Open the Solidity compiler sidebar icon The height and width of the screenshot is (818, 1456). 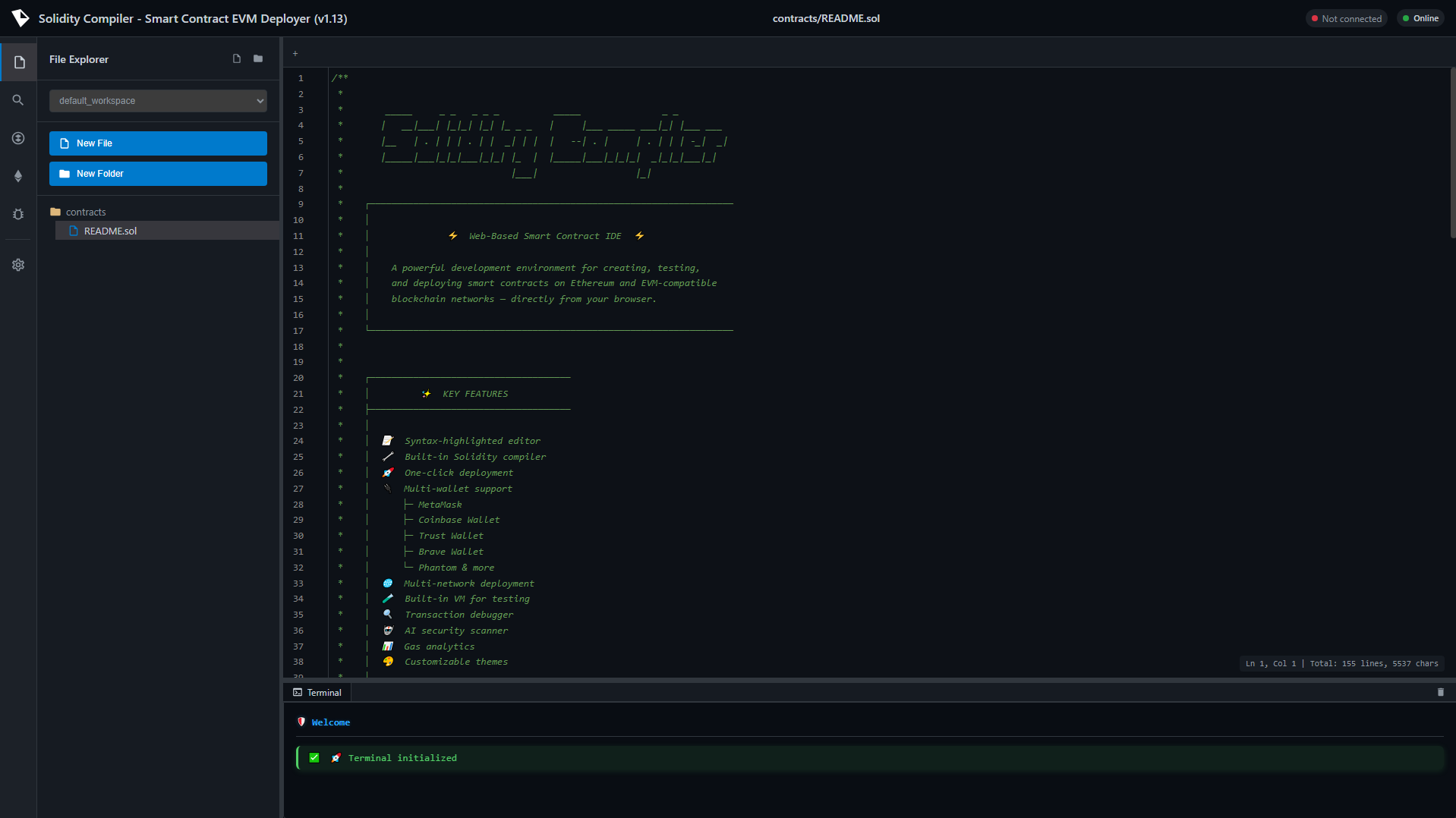coord(18,138)
